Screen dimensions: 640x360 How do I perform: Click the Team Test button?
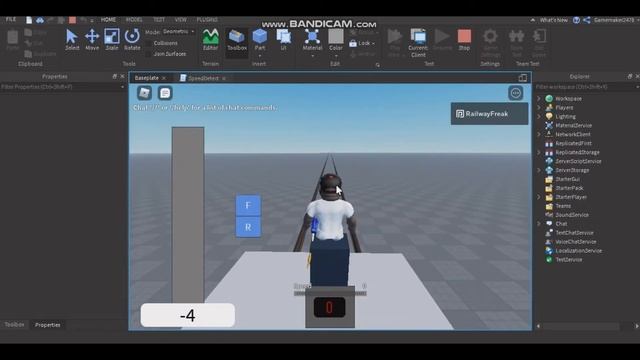point(516,42)
